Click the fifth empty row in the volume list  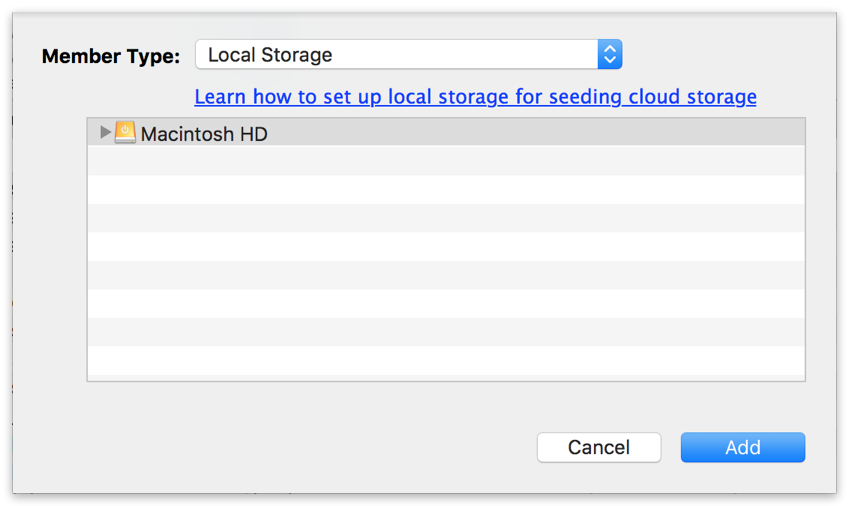click(x=446, y=275)
